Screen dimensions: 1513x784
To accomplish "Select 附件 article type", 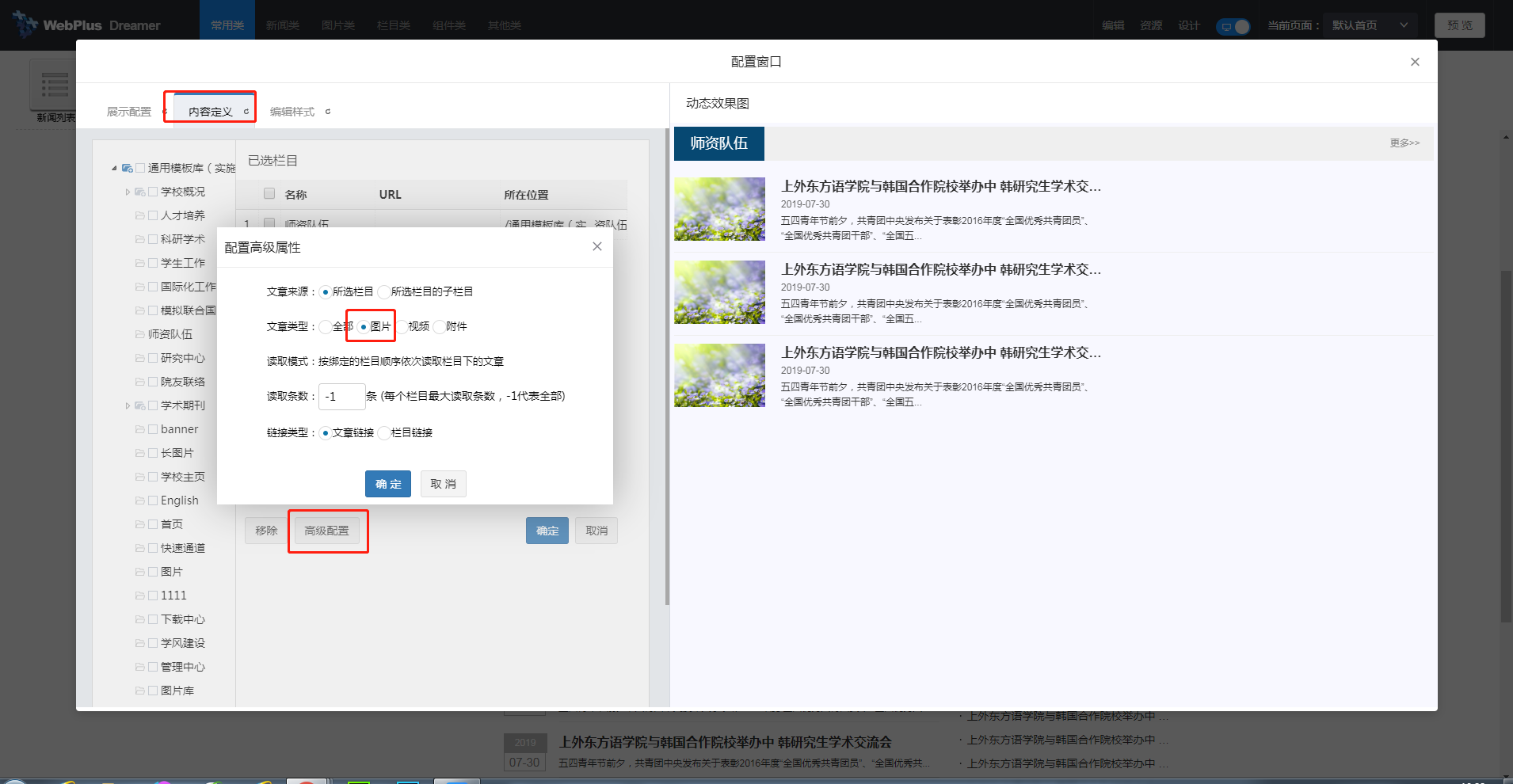I will click(x=439, y=327).
